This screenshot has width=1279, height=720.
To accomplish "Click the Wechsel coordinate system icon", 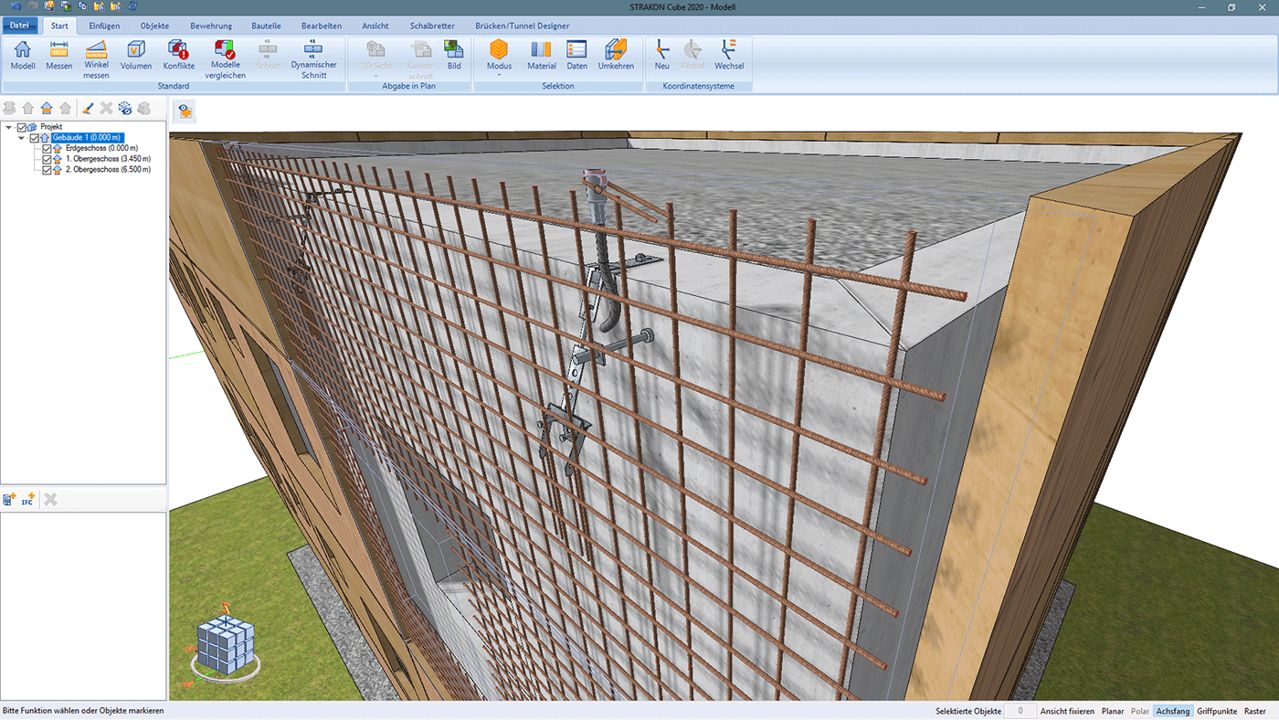I will [728, 54].
